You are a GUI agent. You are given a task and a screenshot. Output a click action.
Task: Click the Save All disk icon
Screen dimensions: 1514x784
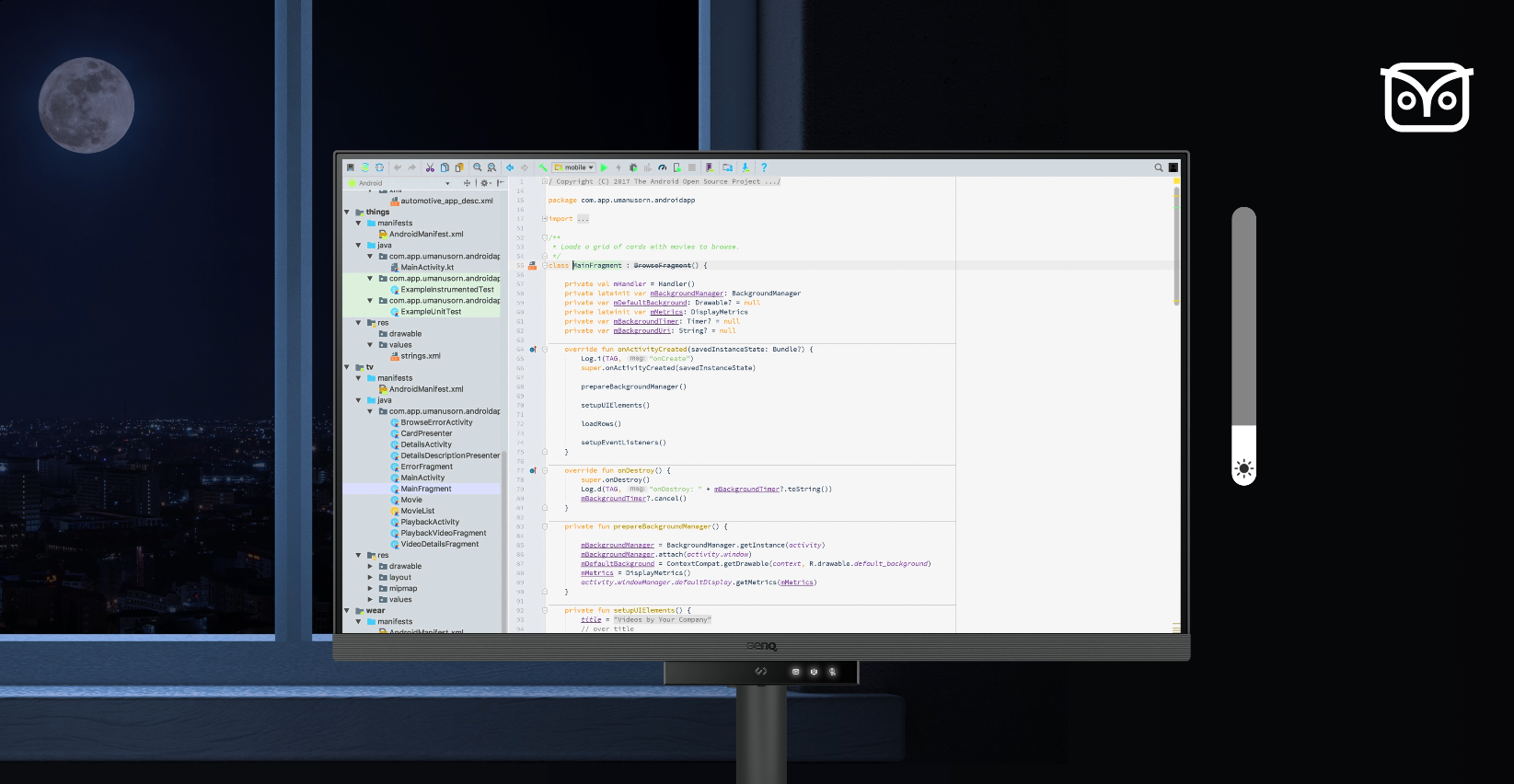351,167
